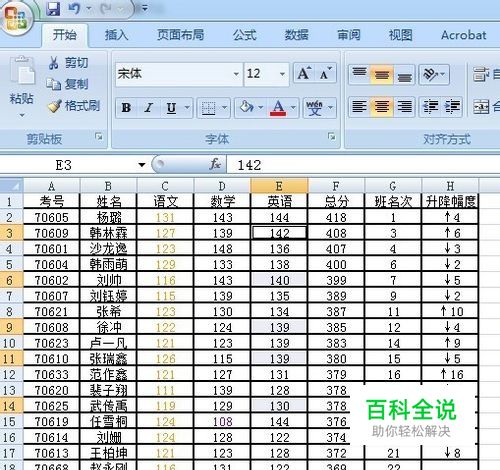
Task: Increase font size with large A icon
Action: point(304,74)
